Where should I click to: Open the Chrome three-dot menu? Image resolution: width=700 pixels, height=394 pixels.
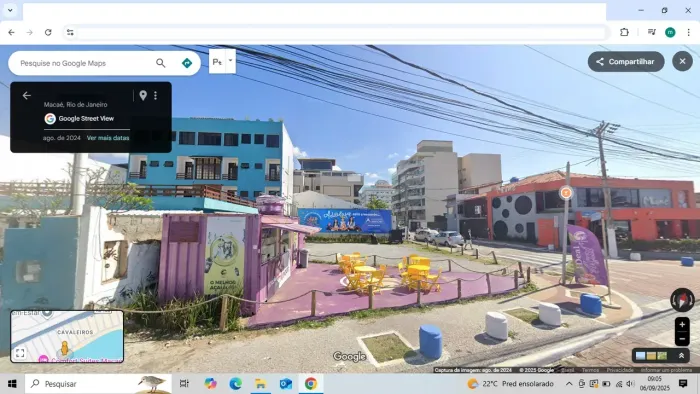click(x=688, y=32)
